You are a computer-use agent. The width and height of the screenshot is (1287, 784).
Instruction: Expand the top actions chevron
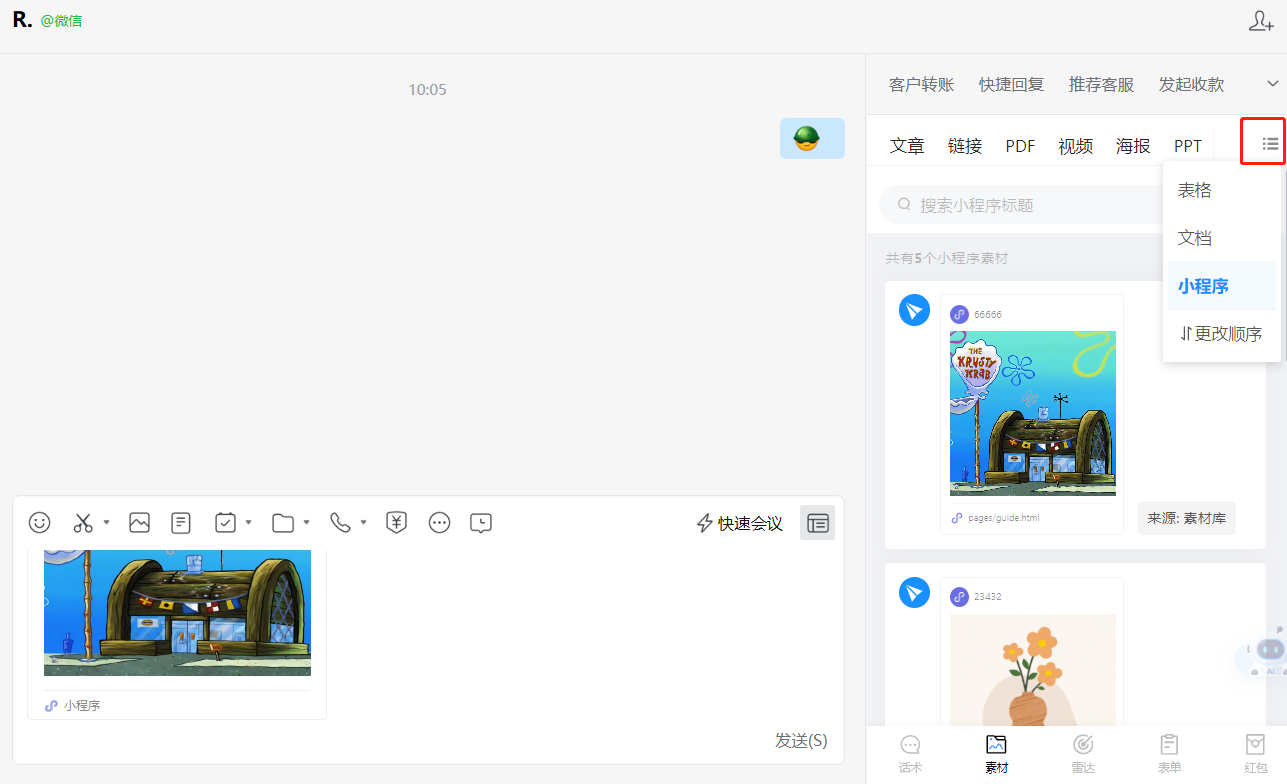[1273, 84]
